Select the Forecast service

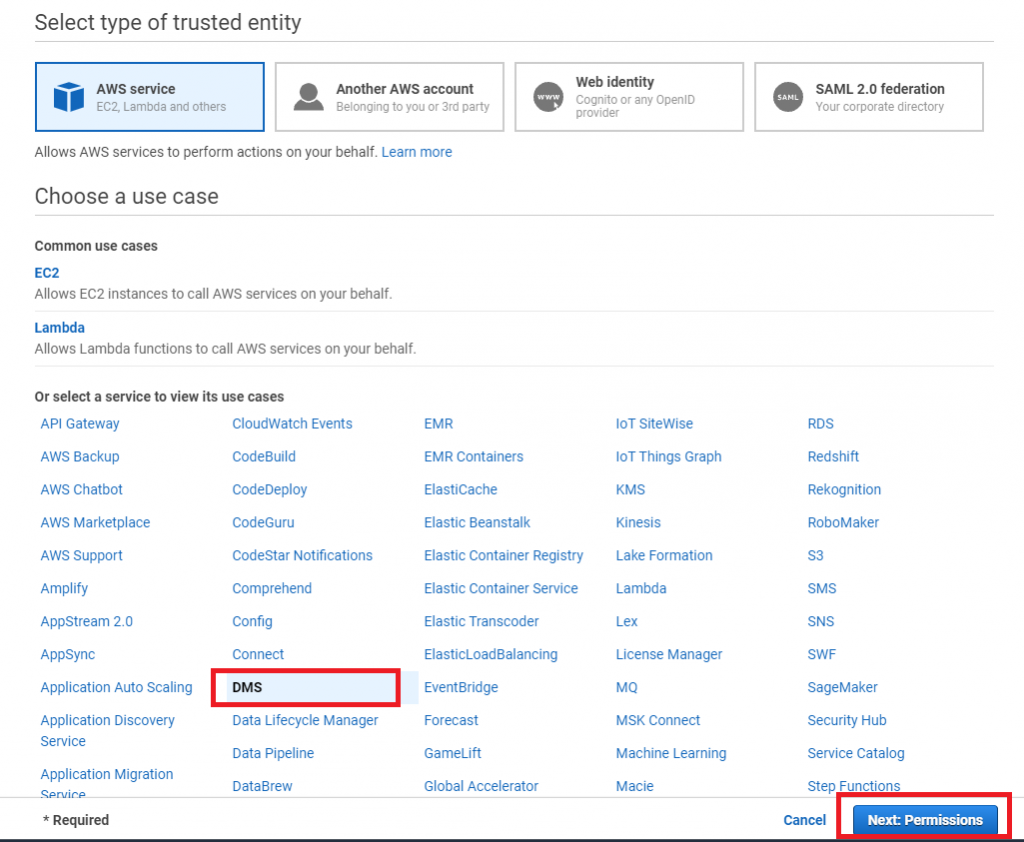point(451,720)
